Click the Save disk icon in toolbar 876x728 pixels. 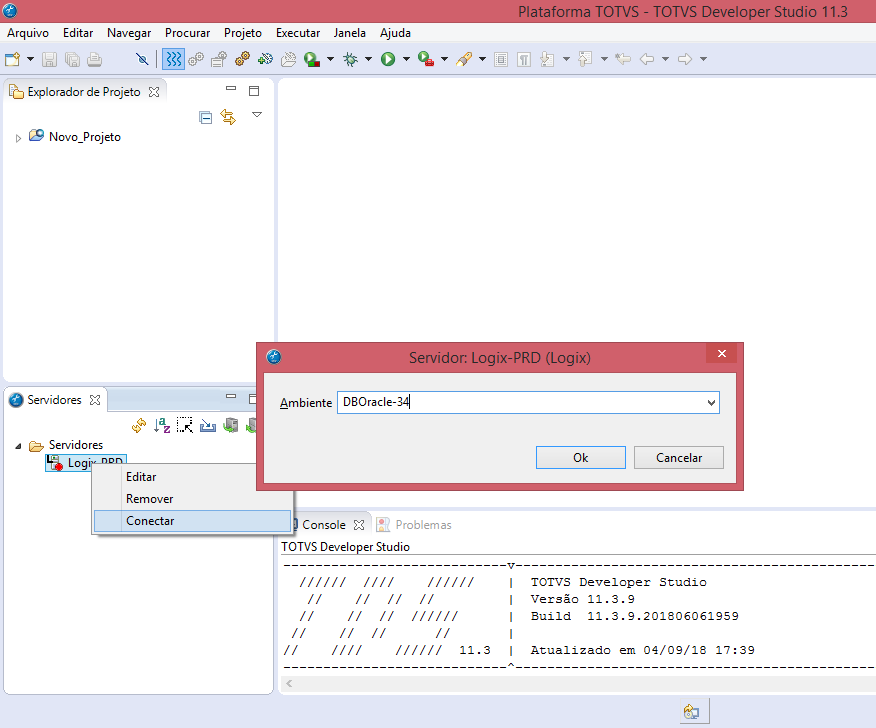(50, 59)
